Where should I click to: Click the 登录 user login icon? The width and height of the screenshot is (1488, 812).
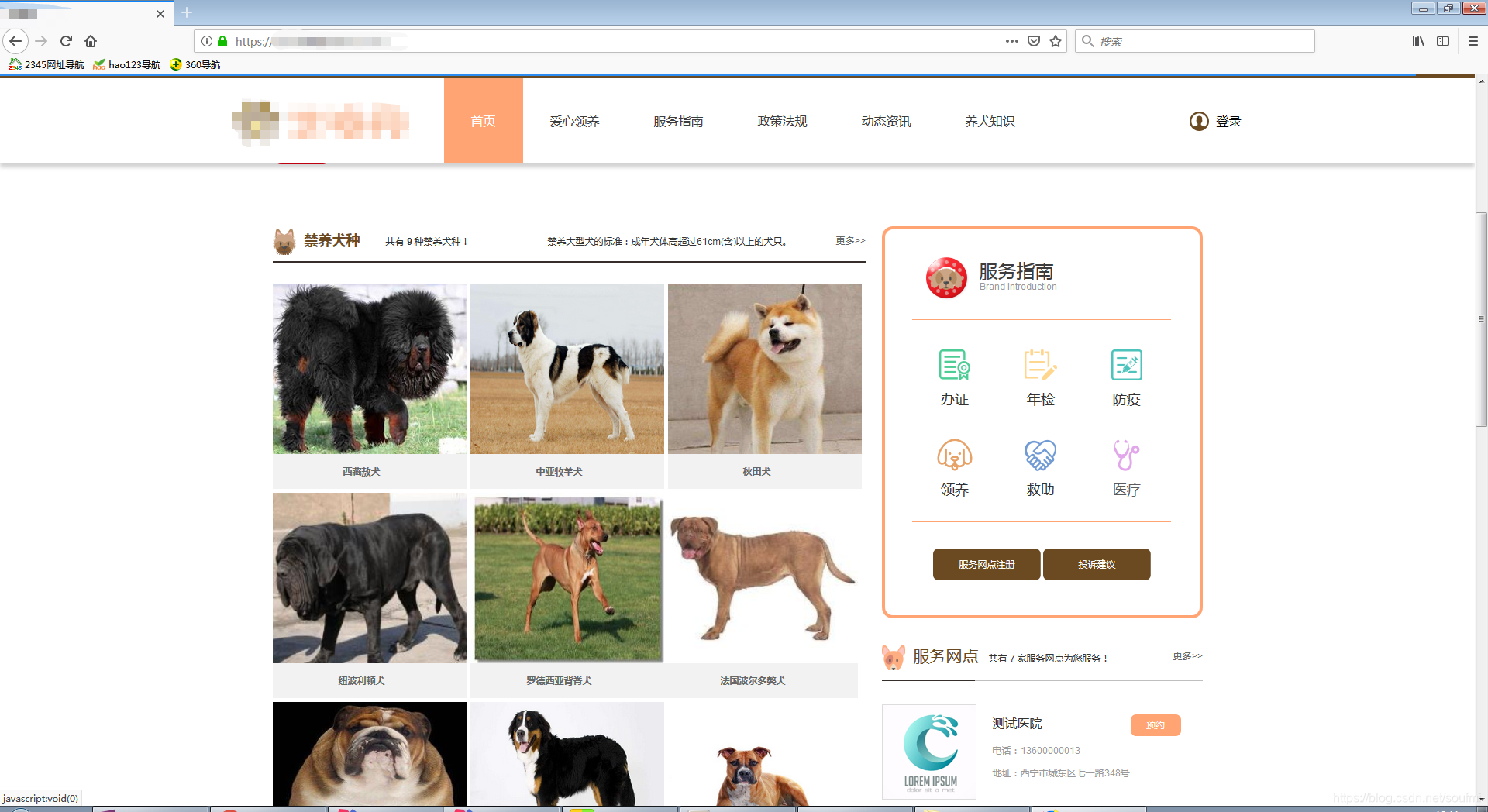point(1198,121)
